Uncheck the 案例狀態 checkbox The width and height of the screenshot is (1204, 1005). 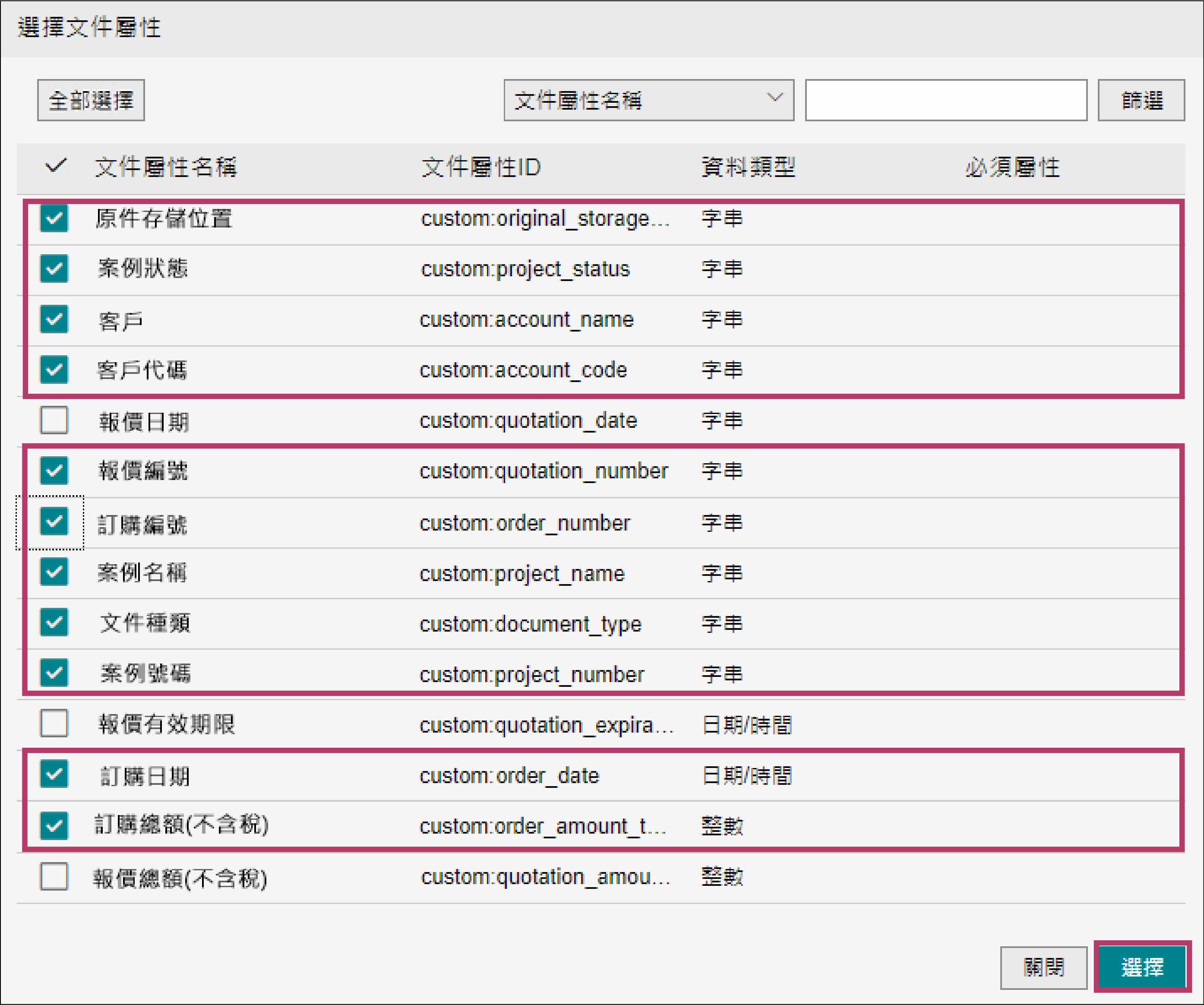point(54,269)
